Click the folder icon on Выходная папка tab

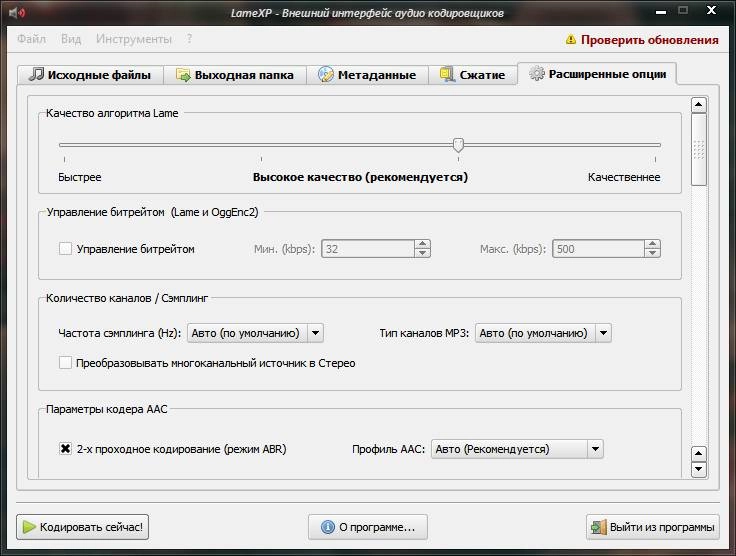(183, 75)
